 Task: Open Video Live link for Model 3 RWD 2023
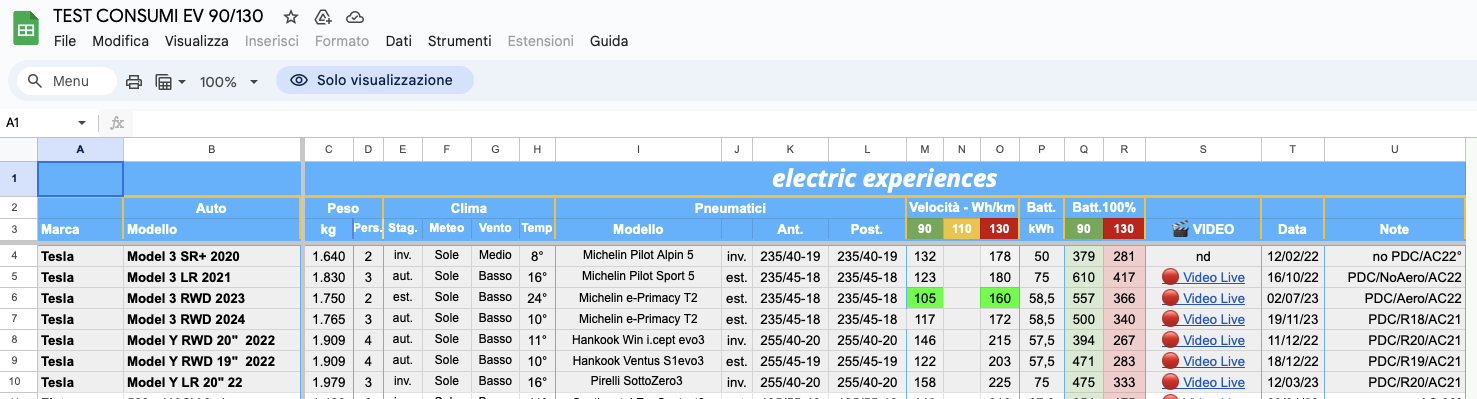click(1213, 298)
